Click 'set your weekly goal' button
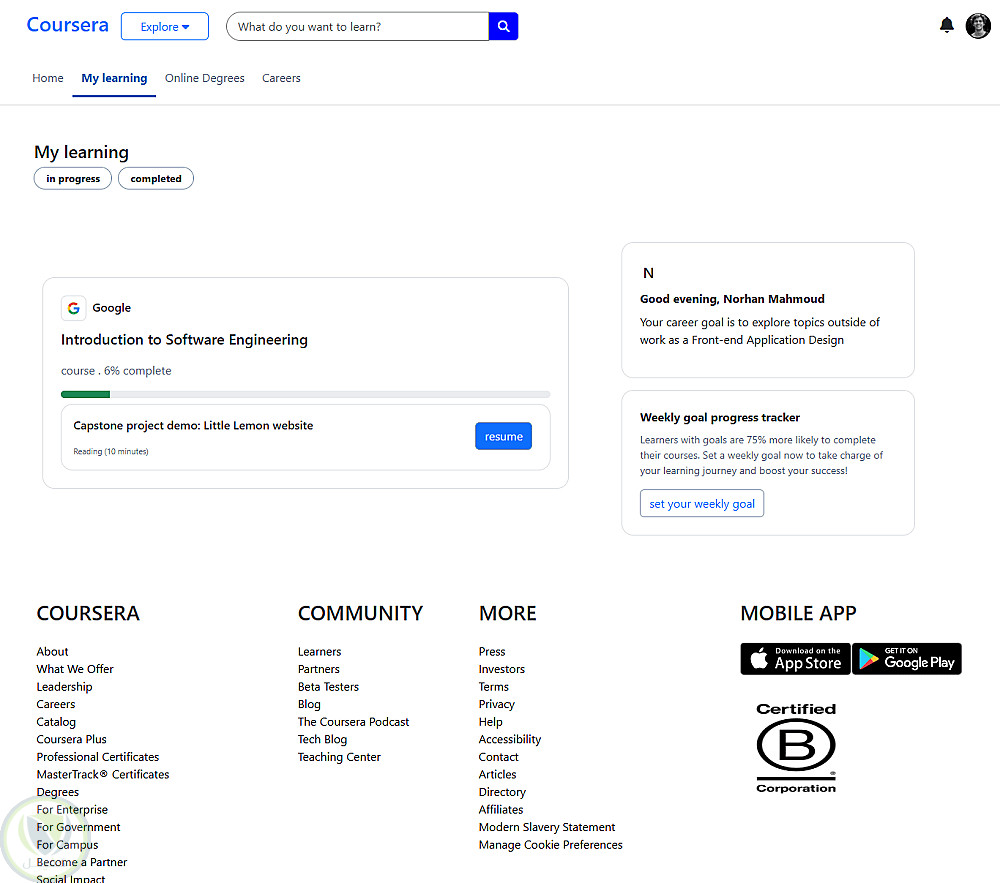 (702, 504)
